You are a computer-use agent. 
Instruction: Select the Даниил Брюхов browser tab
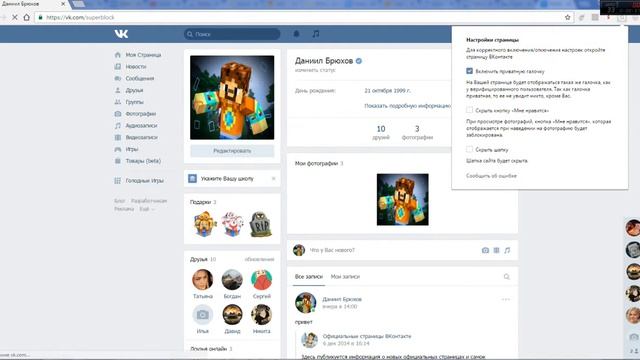coord(33,4)
